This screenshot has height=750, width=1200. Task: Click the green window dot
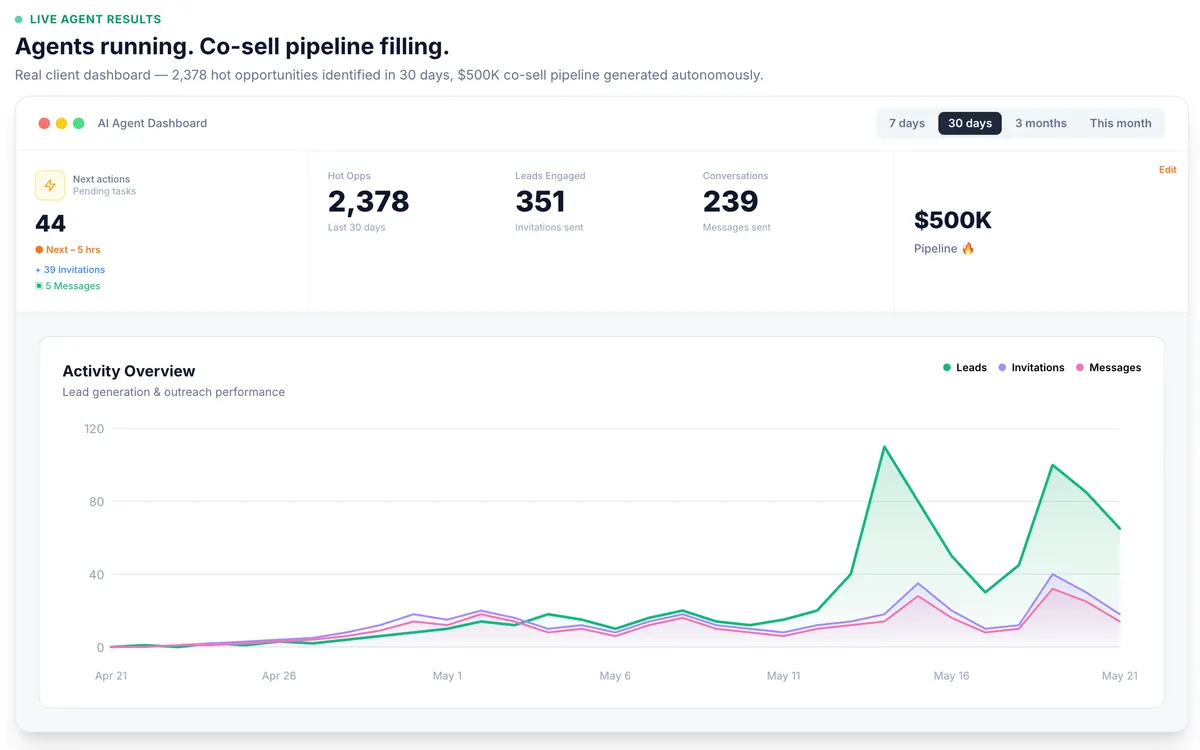click(78, 123)
